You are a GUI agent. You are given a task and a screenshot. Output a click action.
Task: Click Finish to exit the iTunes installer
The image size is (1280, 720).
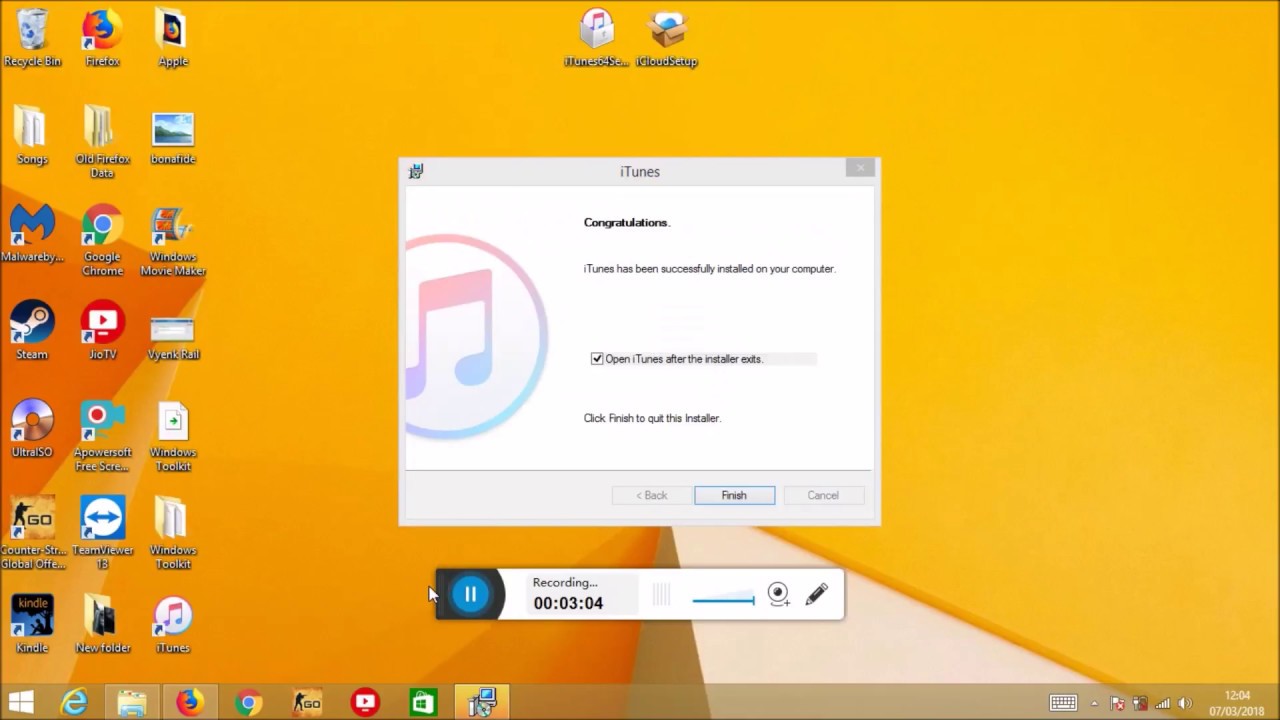(734, 495)
